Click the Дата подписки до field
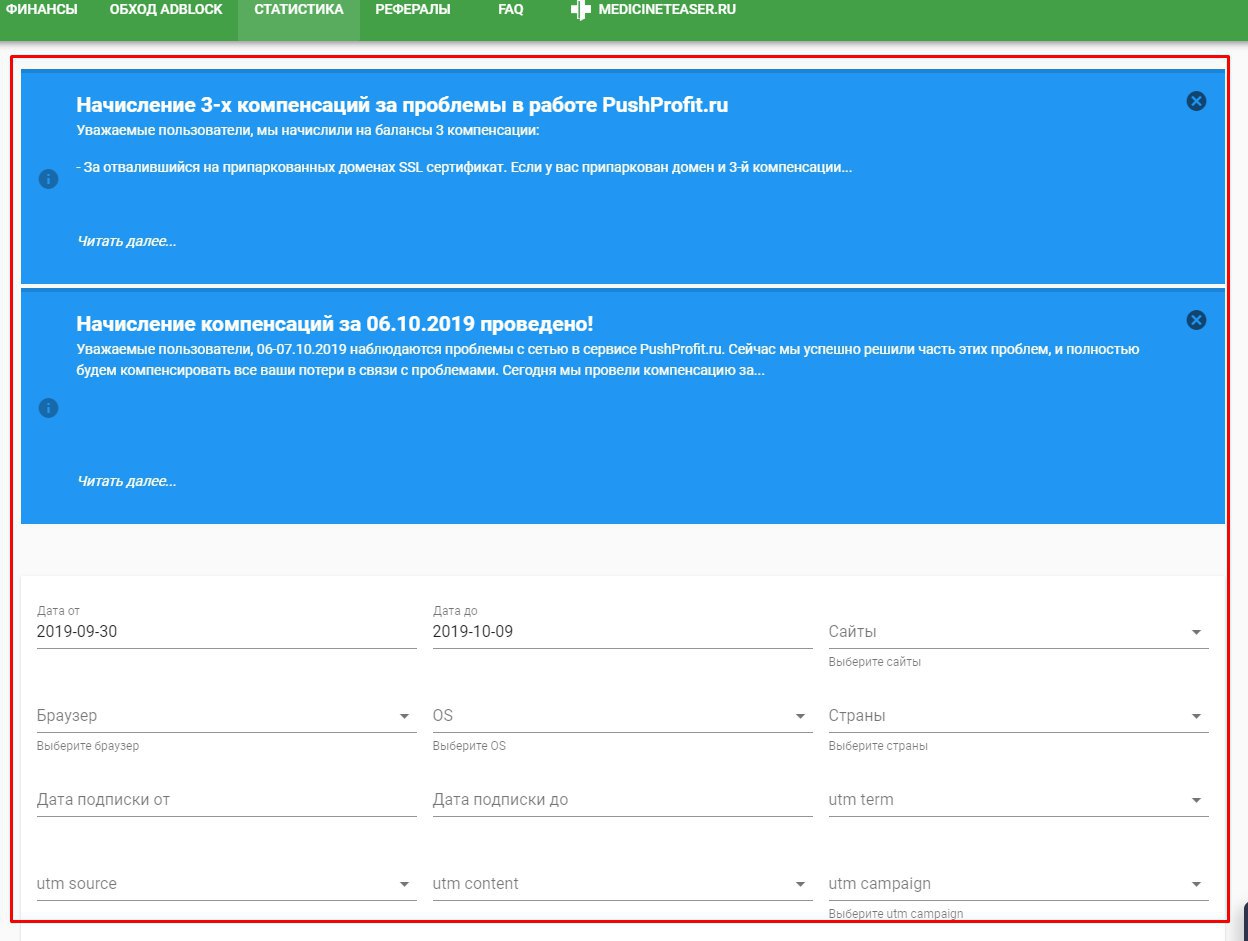The width and height of the screenshot is (1248, 941). pyautogui.click(x=623, y=800)
